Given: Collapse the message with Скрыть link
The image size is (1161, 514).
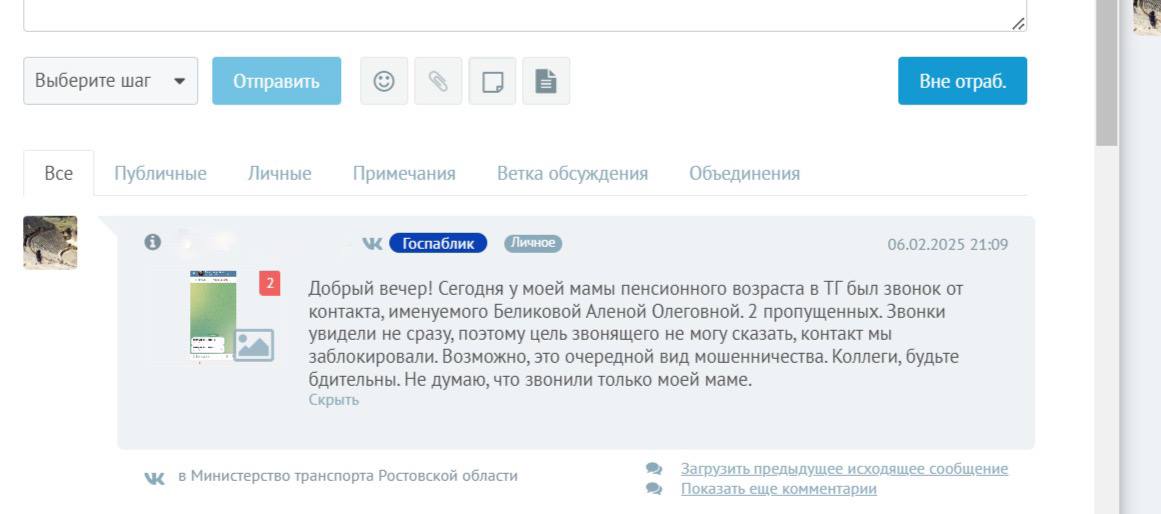Looking at the screenshot, I should (x=333, y=400).
